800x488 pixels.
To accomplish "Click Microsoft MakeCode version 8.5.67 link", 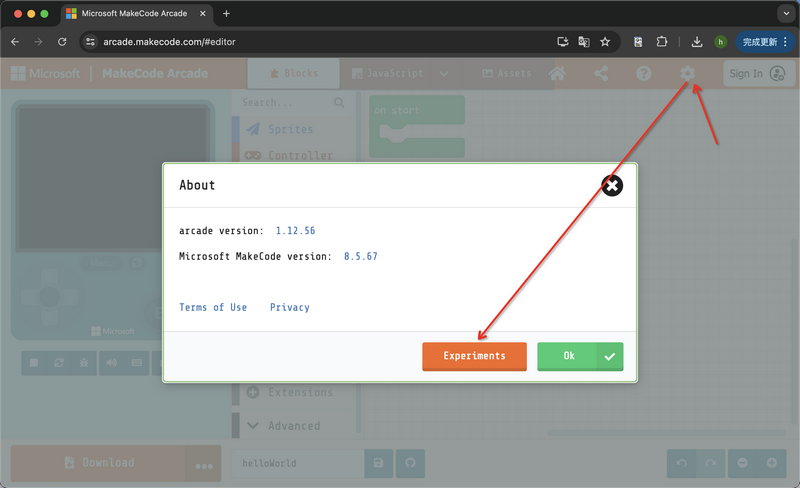I will pos(360,257).
